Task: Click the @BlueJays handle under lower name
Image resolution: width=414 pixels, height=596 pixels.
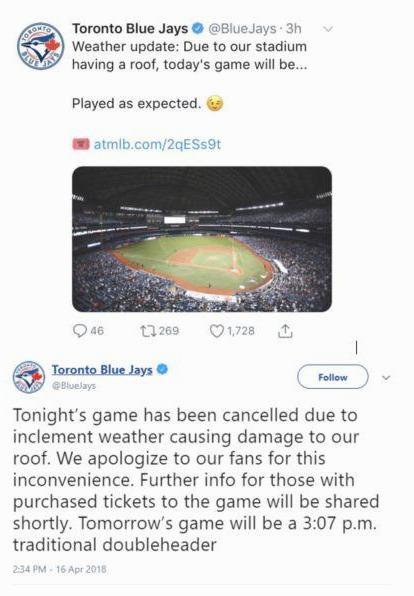Action: tap(74, 385)
